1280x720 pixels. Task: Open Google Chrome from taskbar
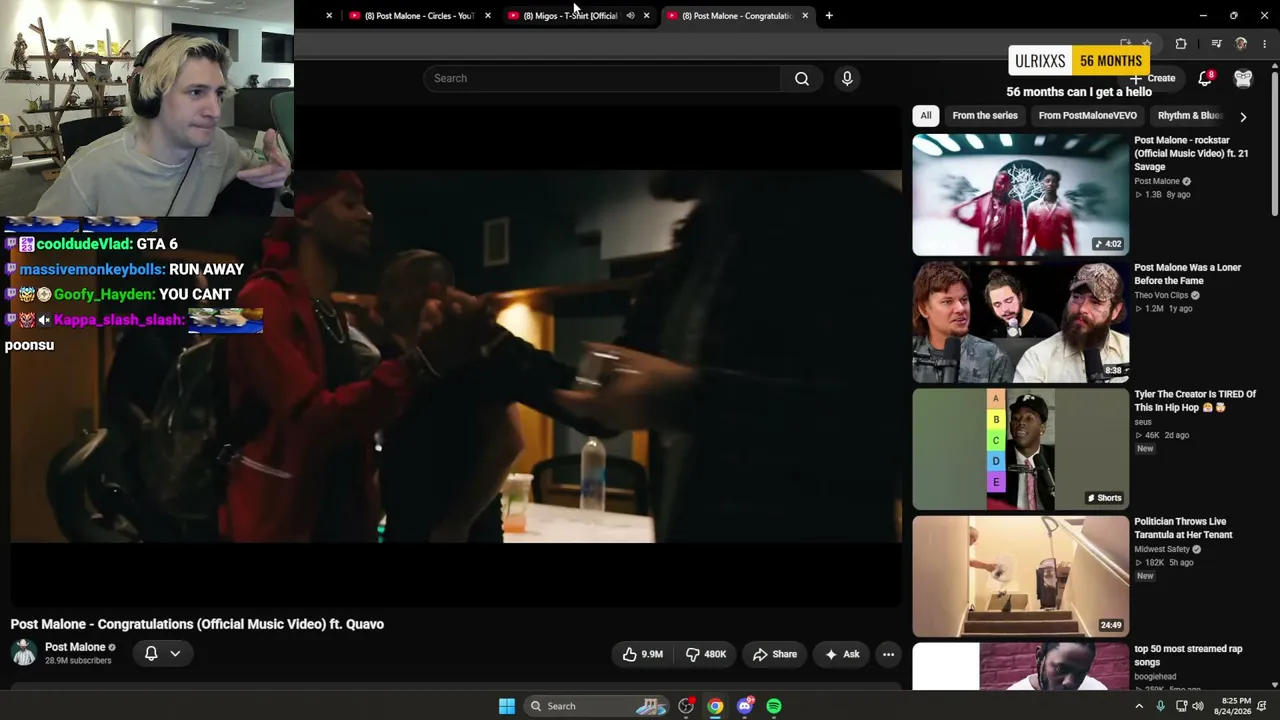(715, 706)
